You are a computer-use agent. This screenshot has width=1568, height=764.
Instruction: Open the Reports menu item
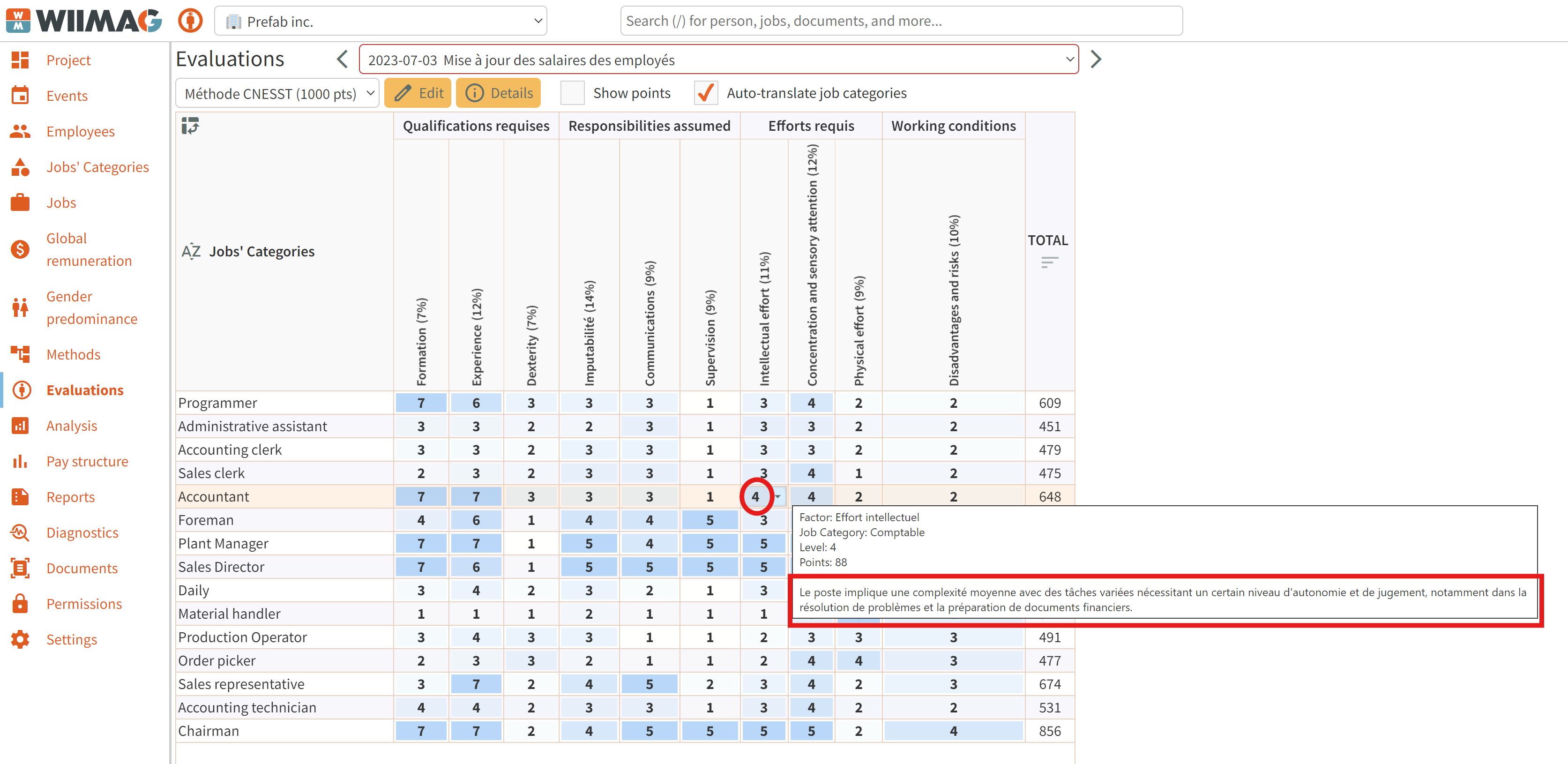[x=71, y=497]
